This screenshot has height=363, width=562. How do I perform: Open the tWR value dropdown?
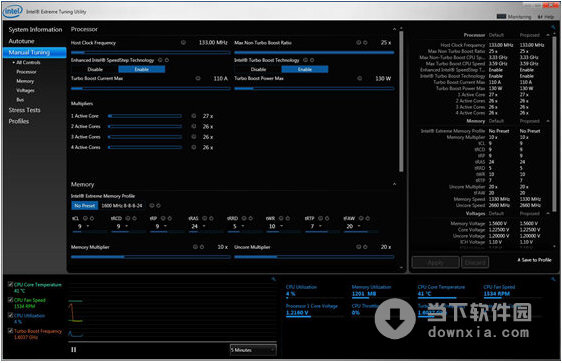[x=281, y=226]
